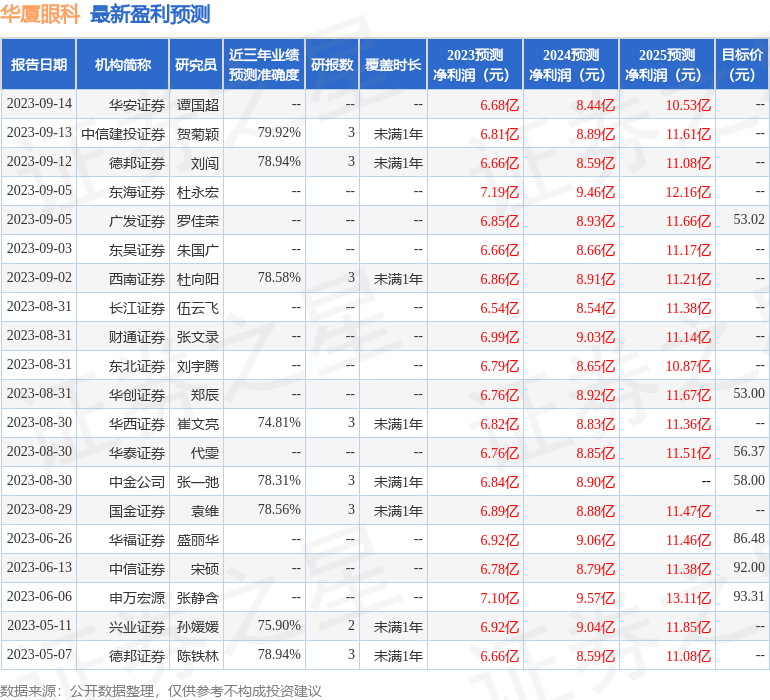Click target price 58.00
Screen dimensions: 770x700
coord(749,480)
